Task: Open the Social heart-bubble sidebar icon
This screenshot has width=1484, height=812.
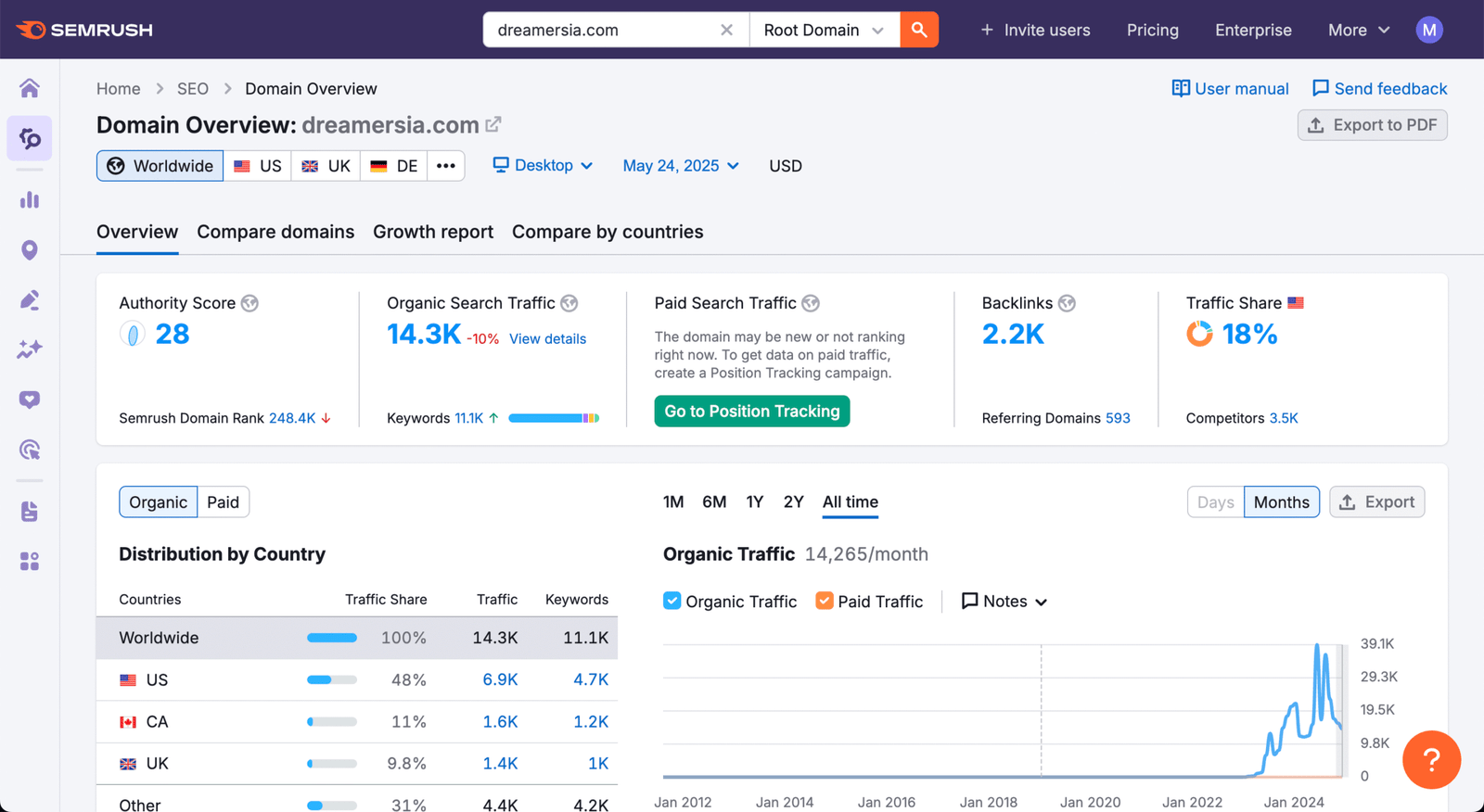Action: click(x=30, y=400)
